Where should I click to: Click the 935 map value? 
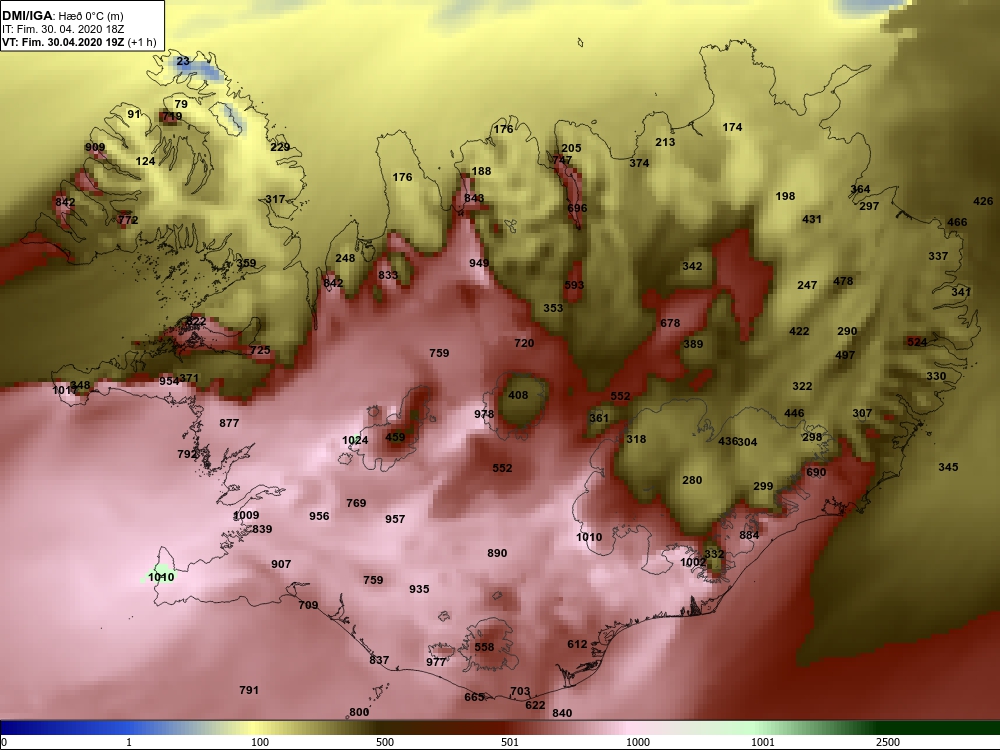[x=419, y=589]
